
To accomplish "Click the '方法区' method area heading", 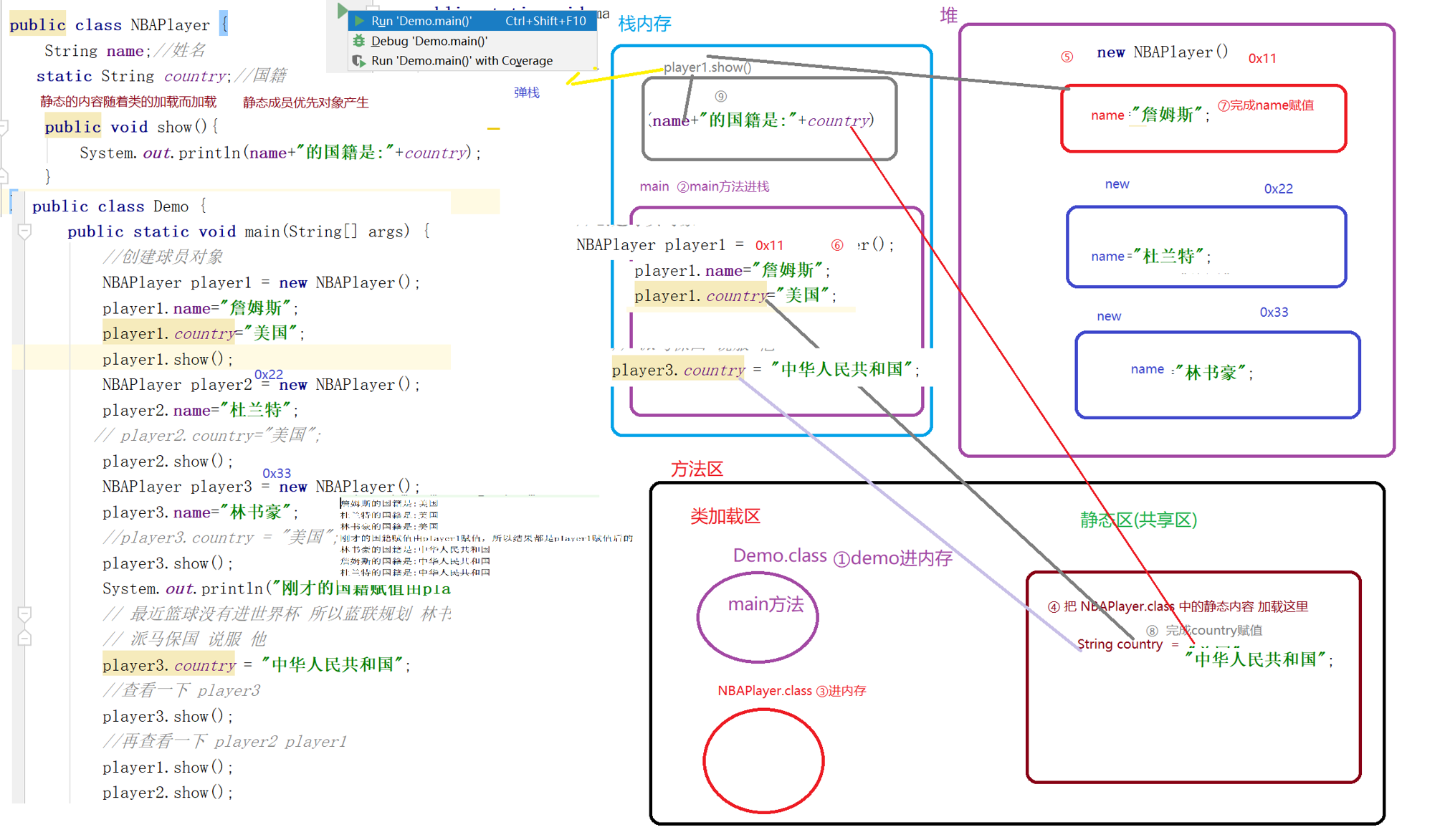I will click(697, 469).
